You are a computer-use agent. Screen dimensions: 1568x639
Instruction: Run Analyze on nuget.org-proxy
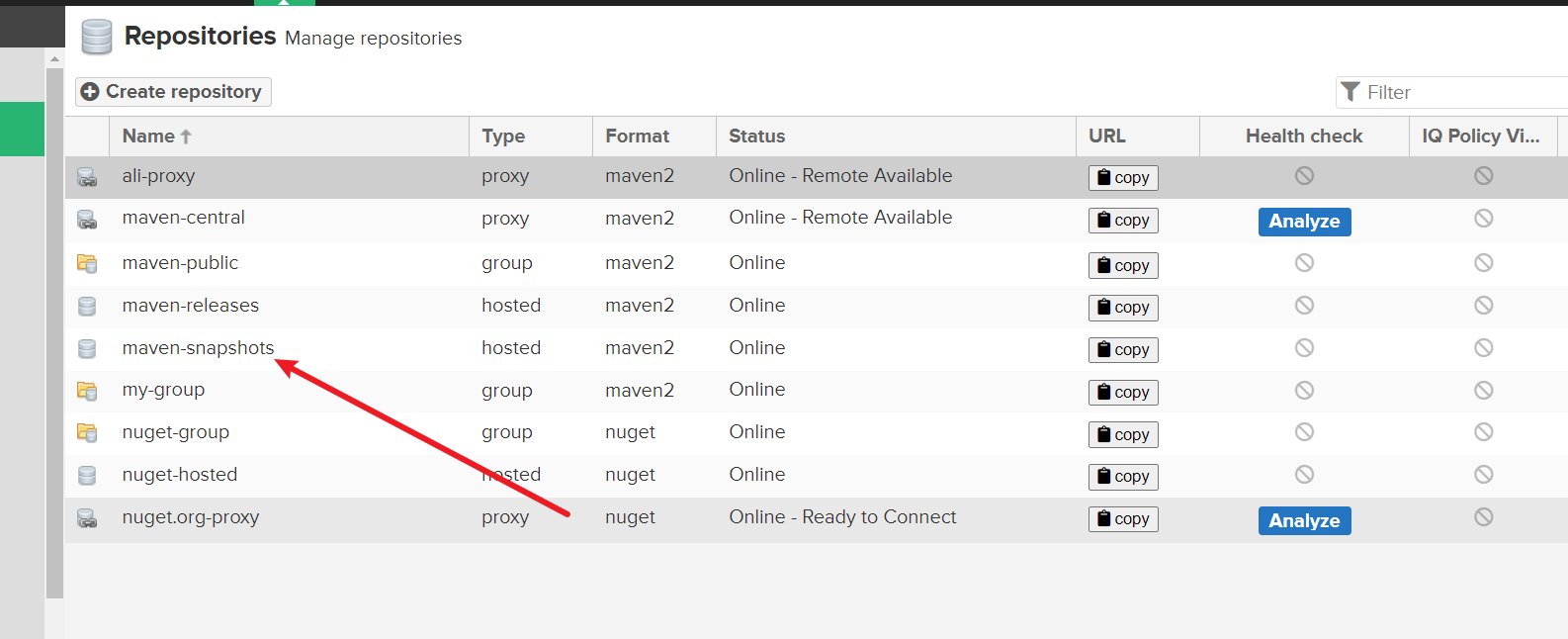point(1303,521)
